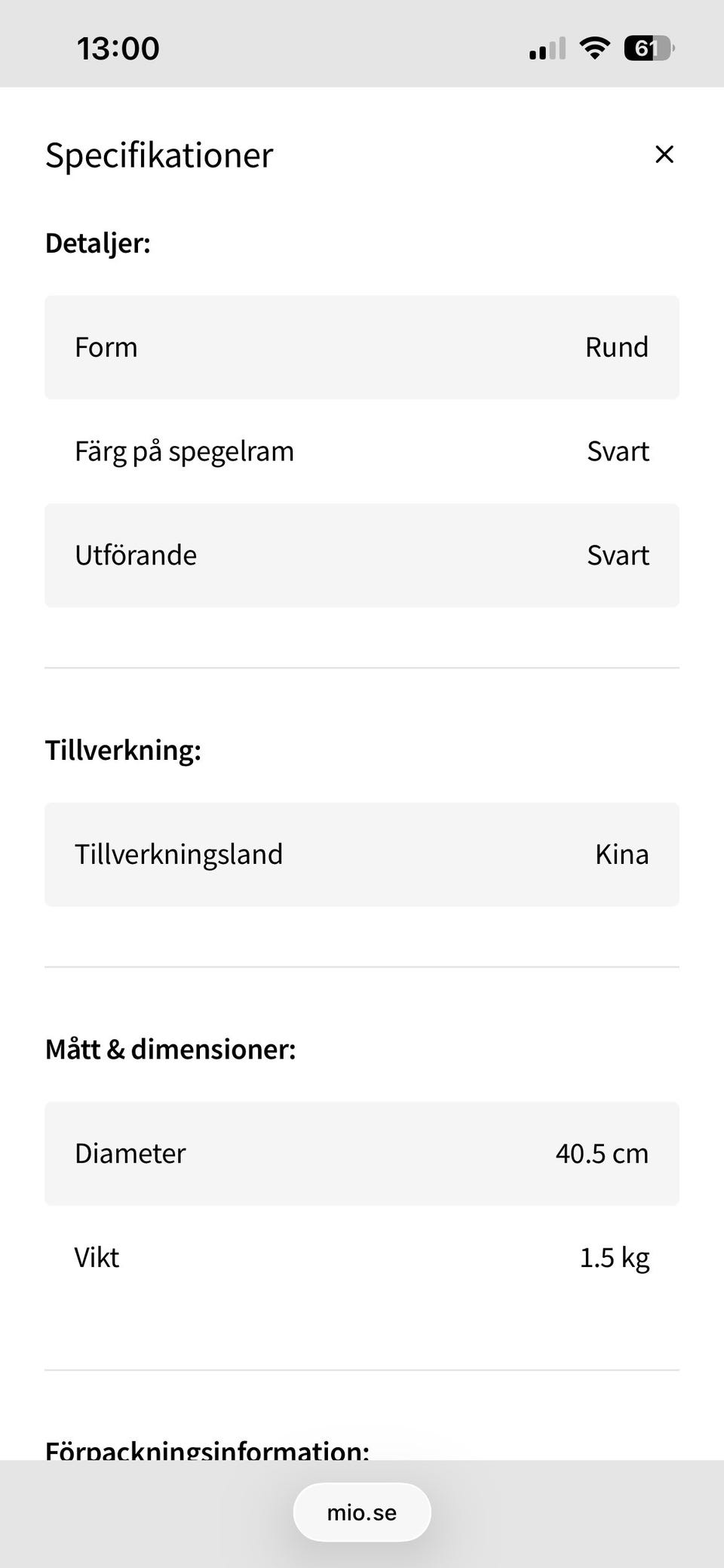724x1568 pixels.
Task: Select the Rund value
Action: click(x=616, y=347)
